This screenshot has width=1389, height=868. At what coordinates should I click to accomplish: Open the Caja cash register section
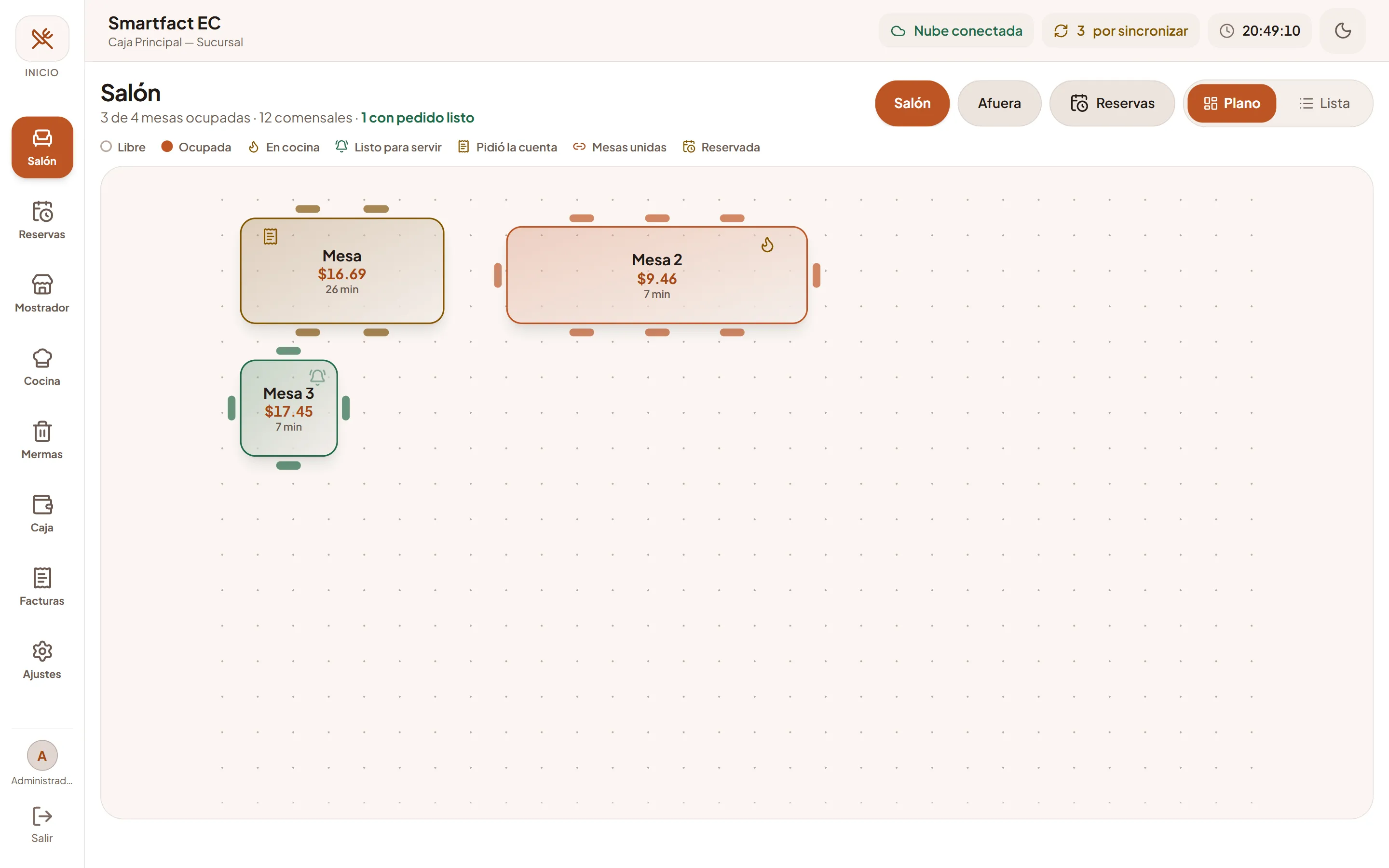pyautogui.click(x=42, y=513)
